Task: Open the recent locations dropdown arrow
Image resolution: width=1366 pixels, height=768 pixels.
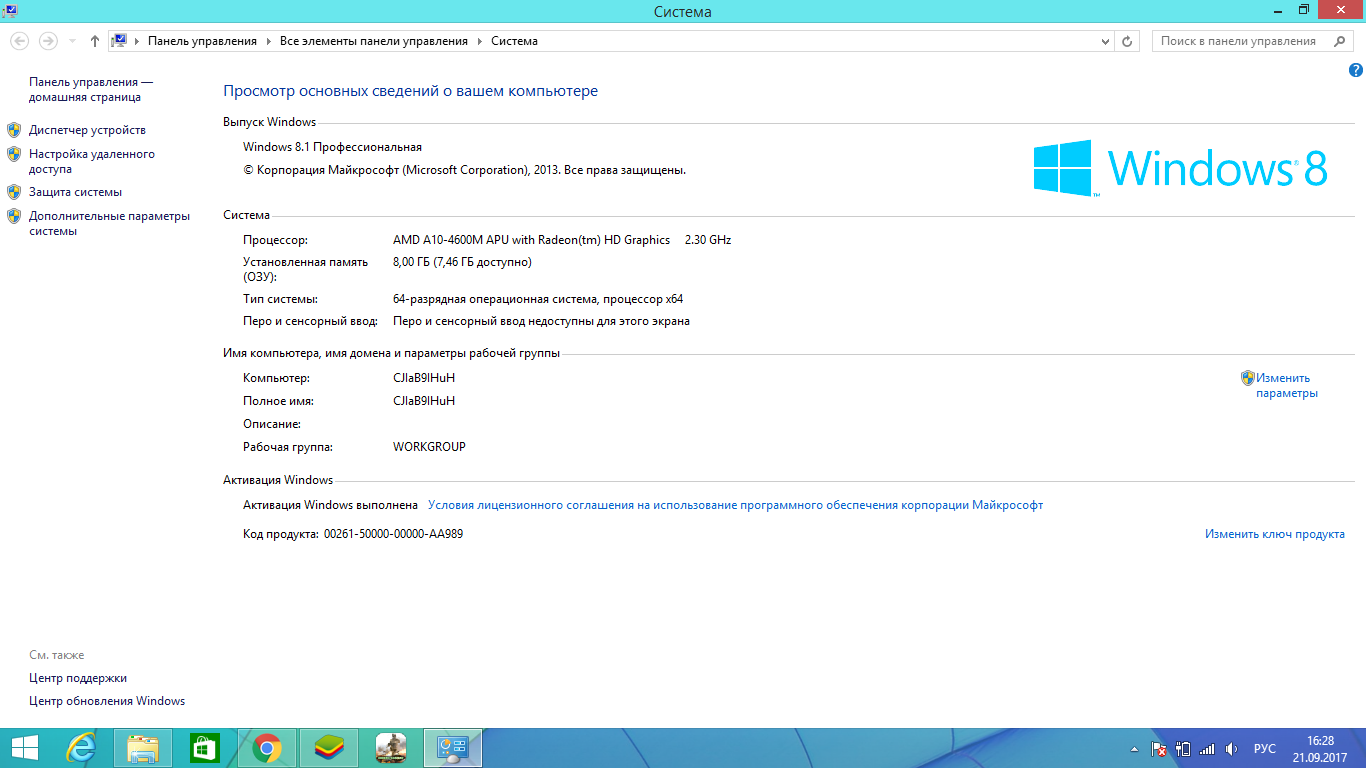Action: pyautogui.click(x=72, y=42)
